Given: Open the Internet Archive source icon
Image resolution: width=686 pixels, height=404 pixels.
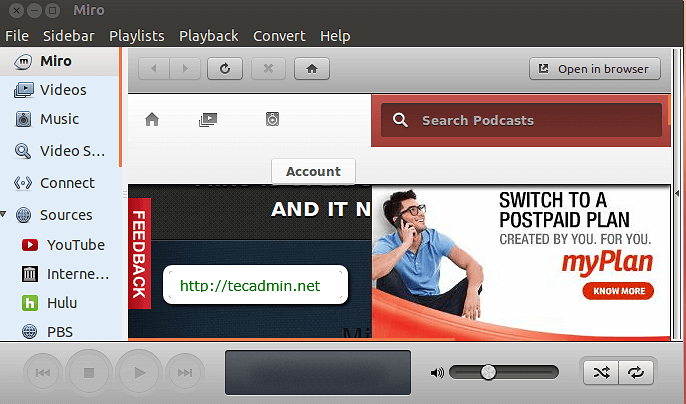Looking at the screenshot, I should click(30, 274).
